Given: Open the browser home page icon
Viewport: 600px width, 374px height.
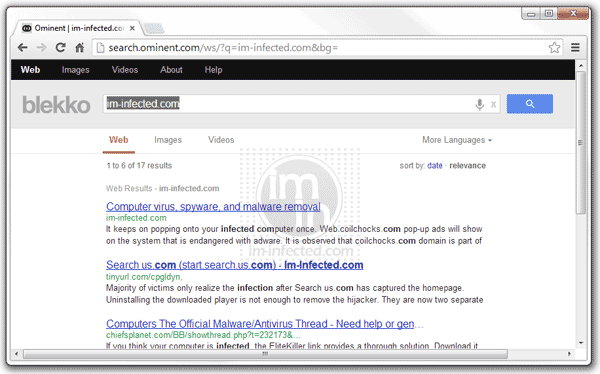Looking at the screenshot, I should click(80, 47).
